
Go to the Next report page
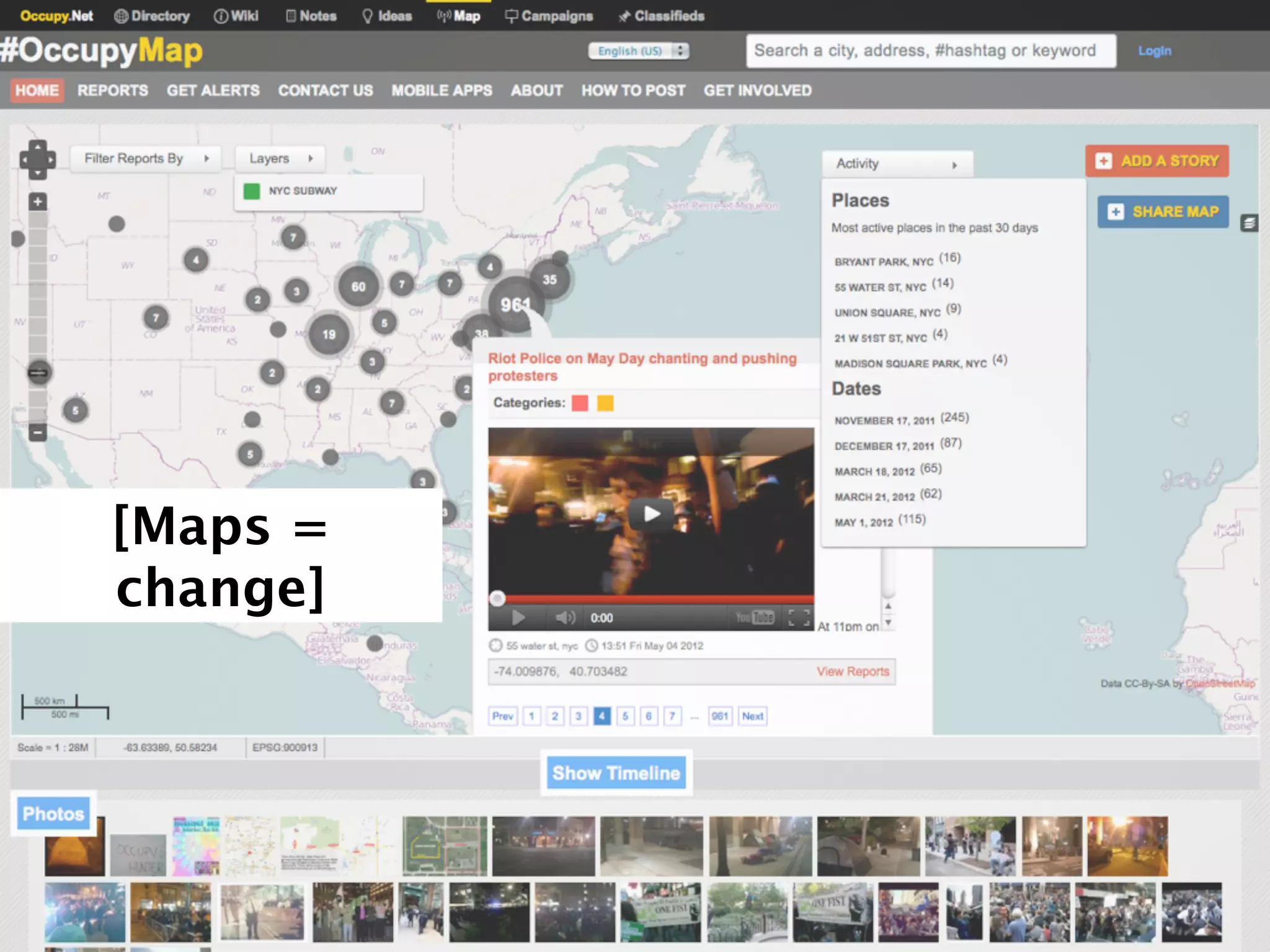pos(752,716)
